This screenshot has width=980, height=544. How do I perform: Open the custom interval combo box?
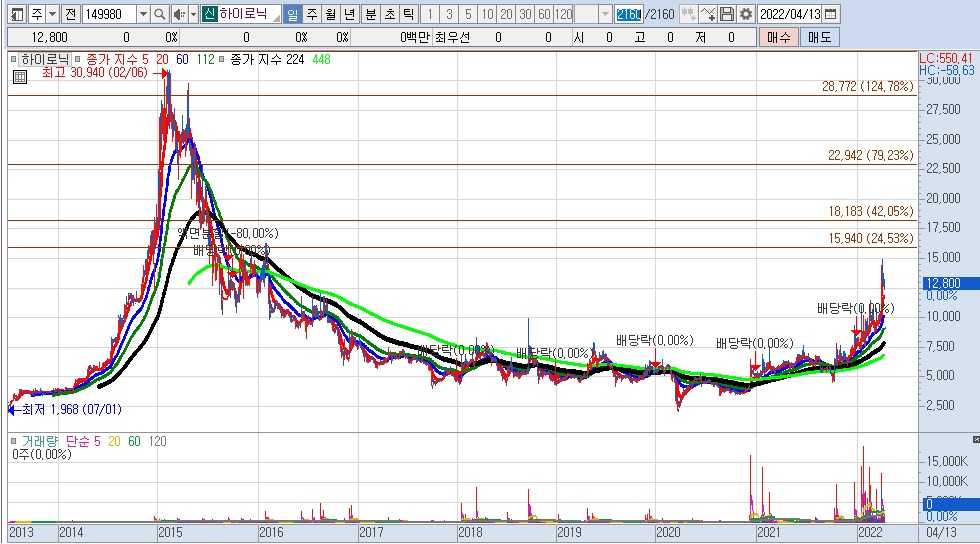pos(593,14)
